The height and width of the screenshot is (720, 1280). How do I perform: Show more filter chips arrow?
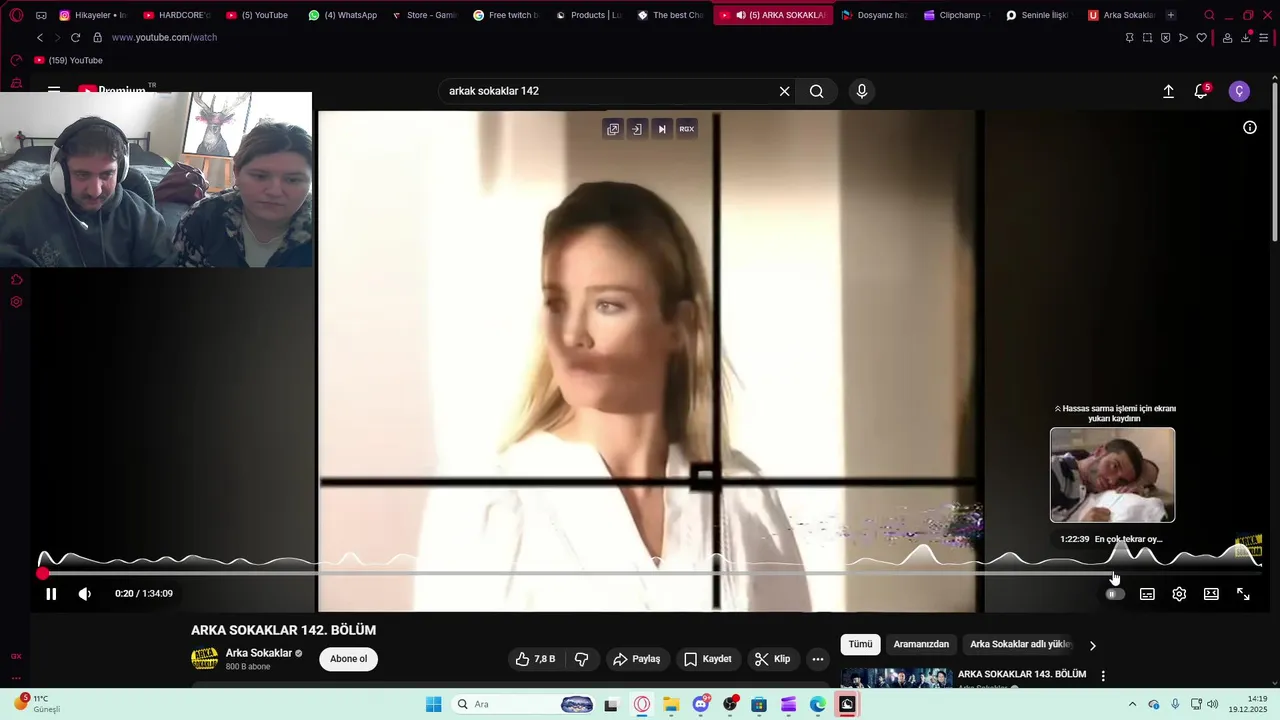point(1093,646)
